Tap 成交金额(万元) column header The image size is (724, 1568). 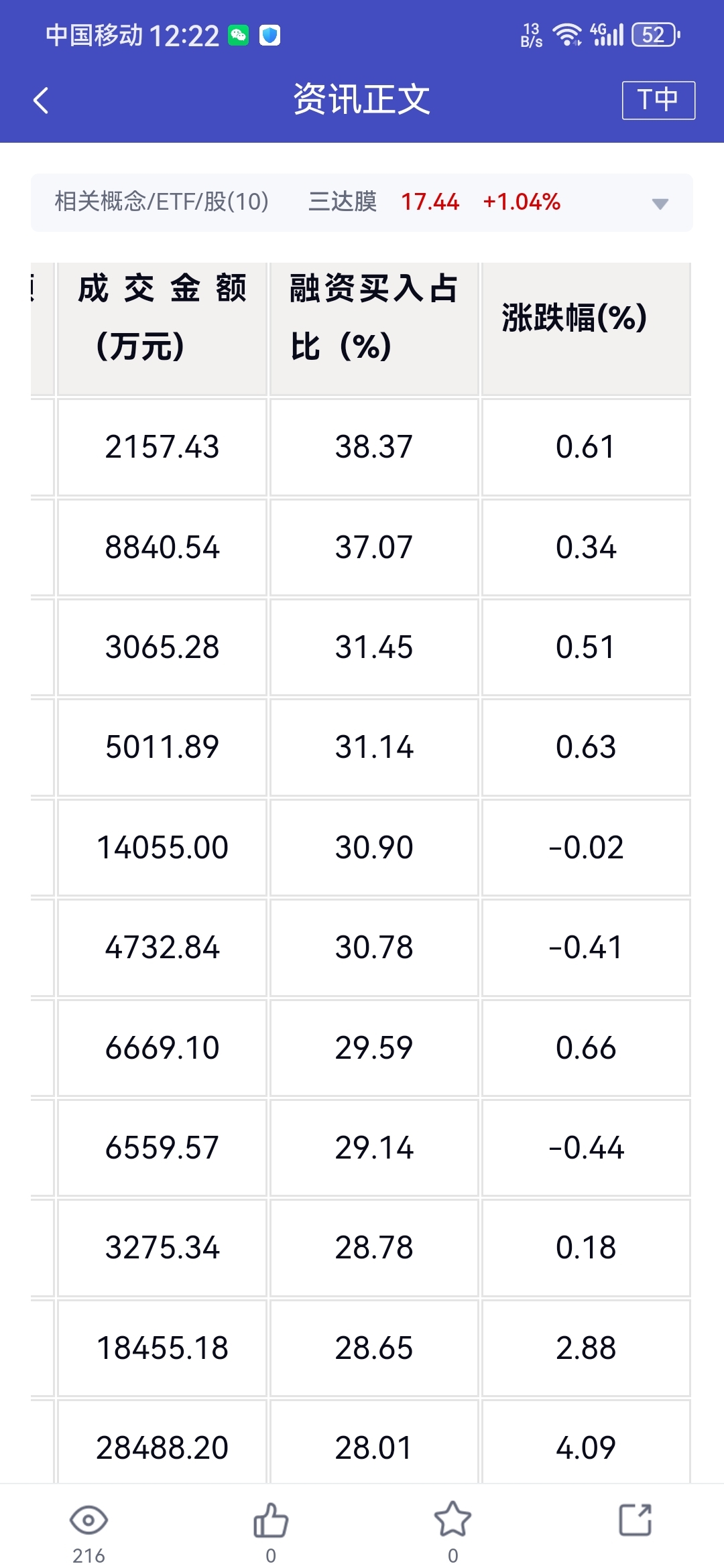(162, 318)
